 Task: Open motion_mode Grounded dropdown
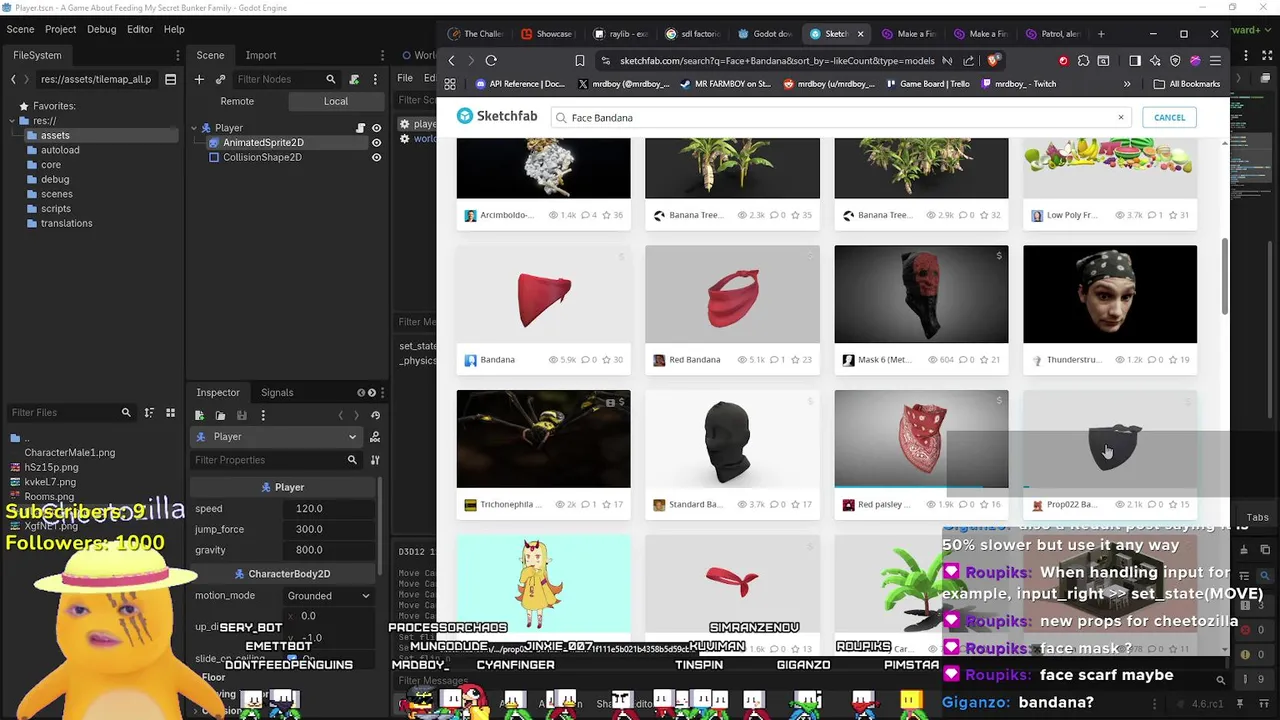click(x=329, y=596)
